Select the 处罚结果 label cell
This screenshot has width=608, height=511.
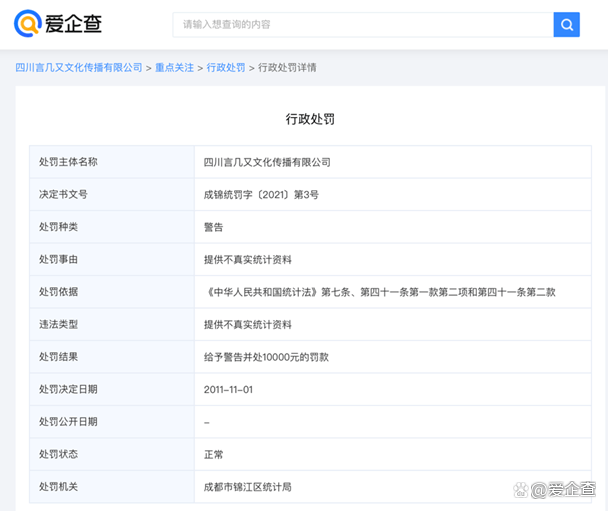click(112, 357)
